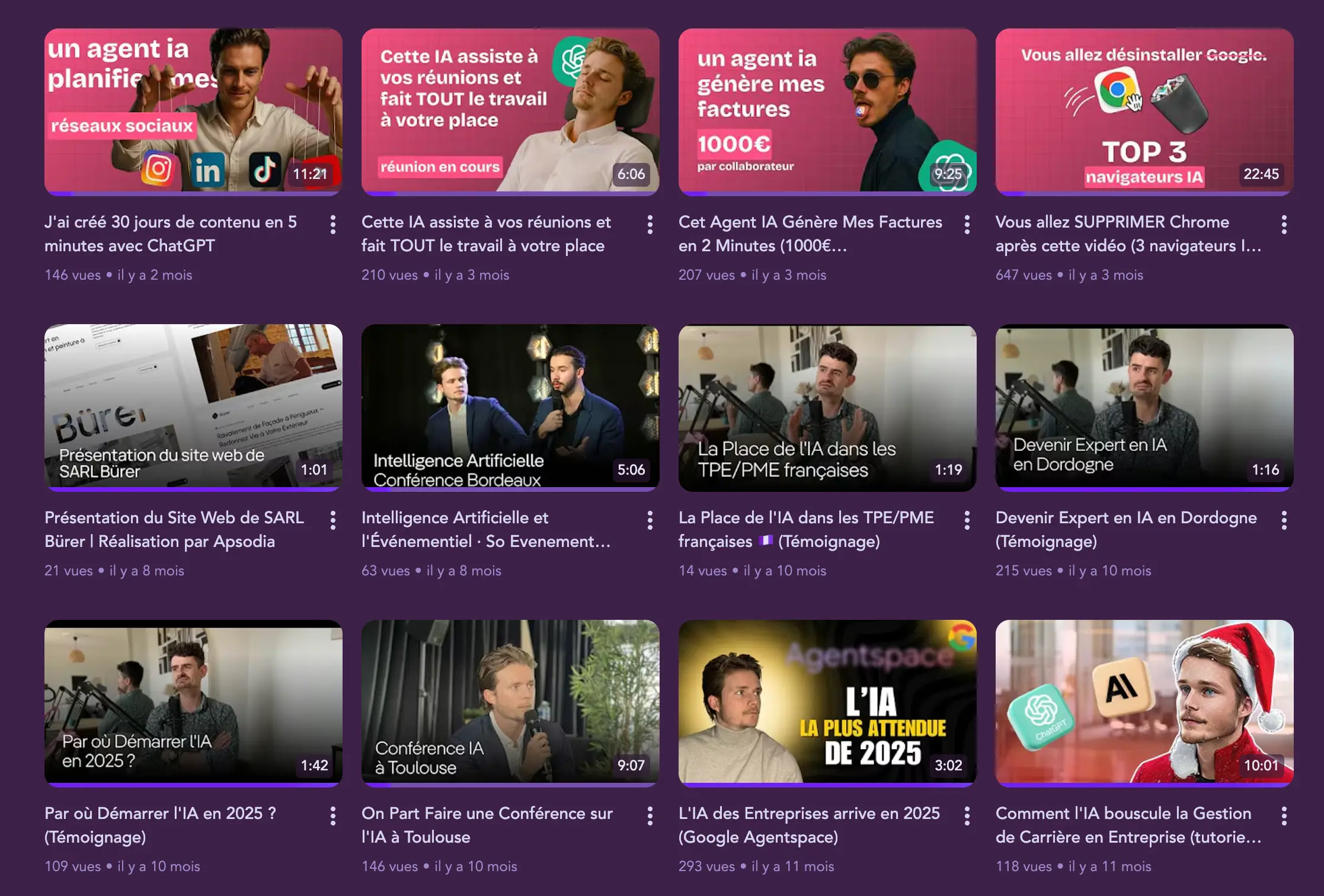Open menu for 'La Place de l'IA' video
Screen dimensions: 1324x896
(967, 520)
